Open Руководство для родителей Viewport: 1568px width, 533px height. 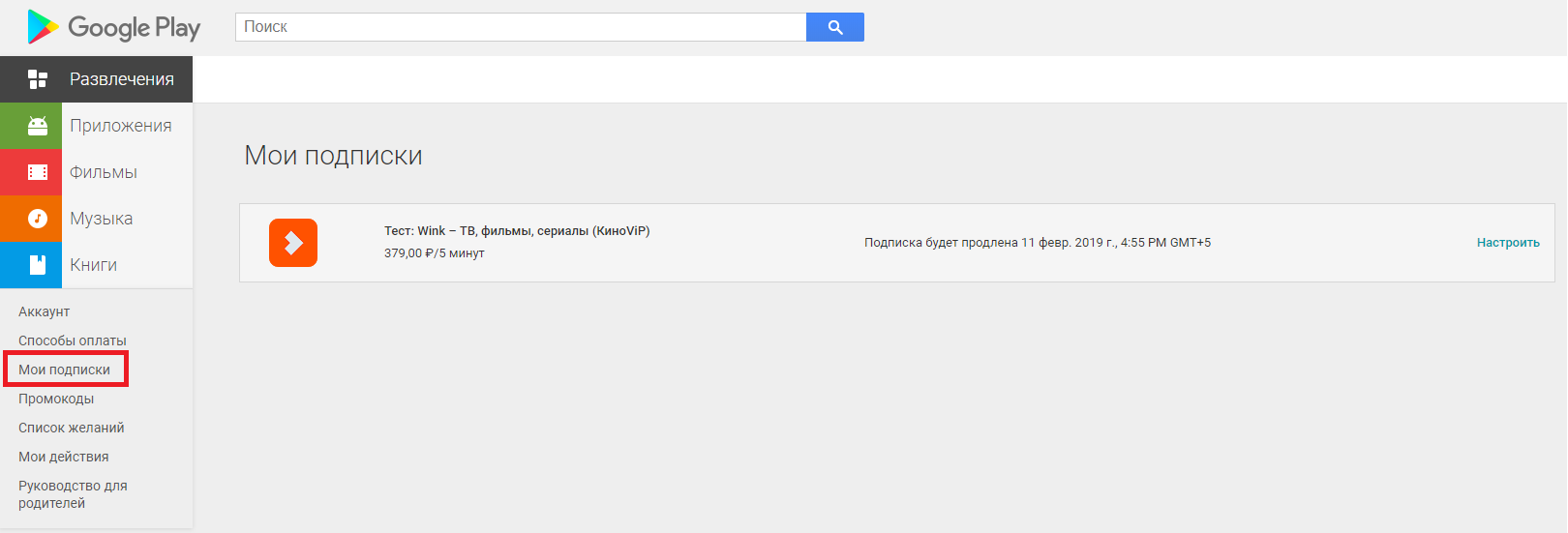click(74, 494)
